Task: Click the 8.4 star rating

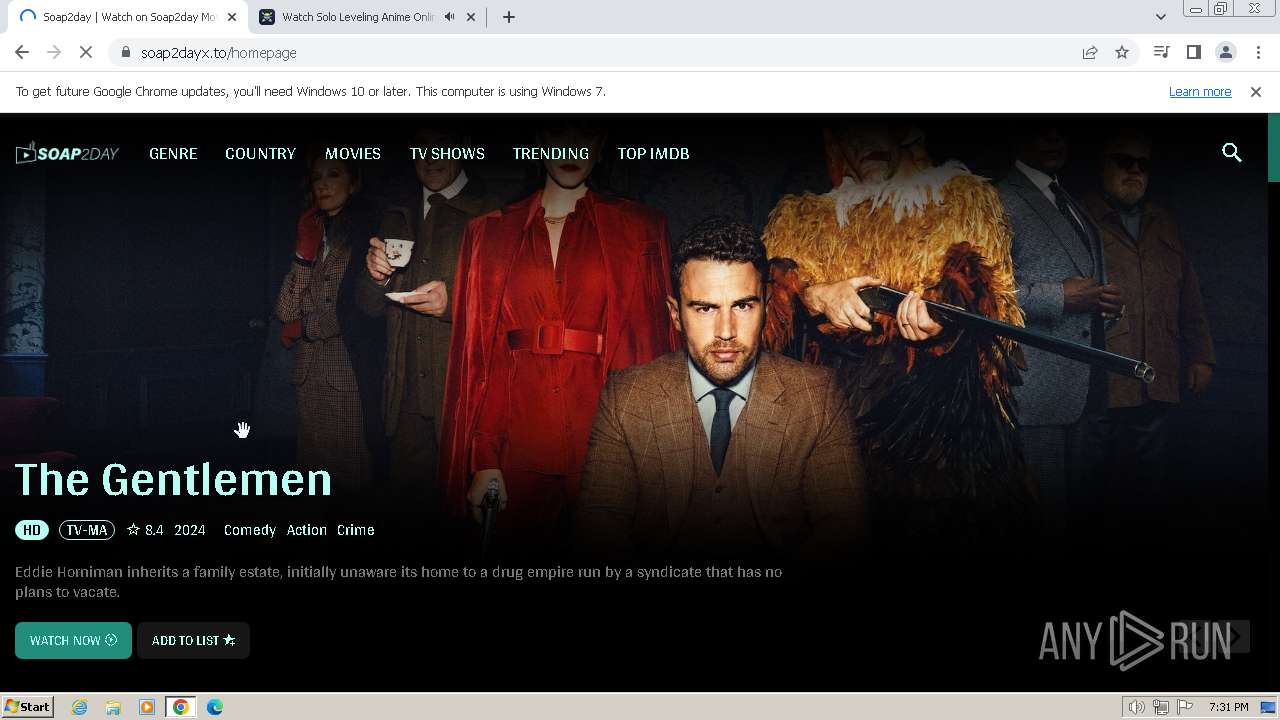Action: click(145, 530)
